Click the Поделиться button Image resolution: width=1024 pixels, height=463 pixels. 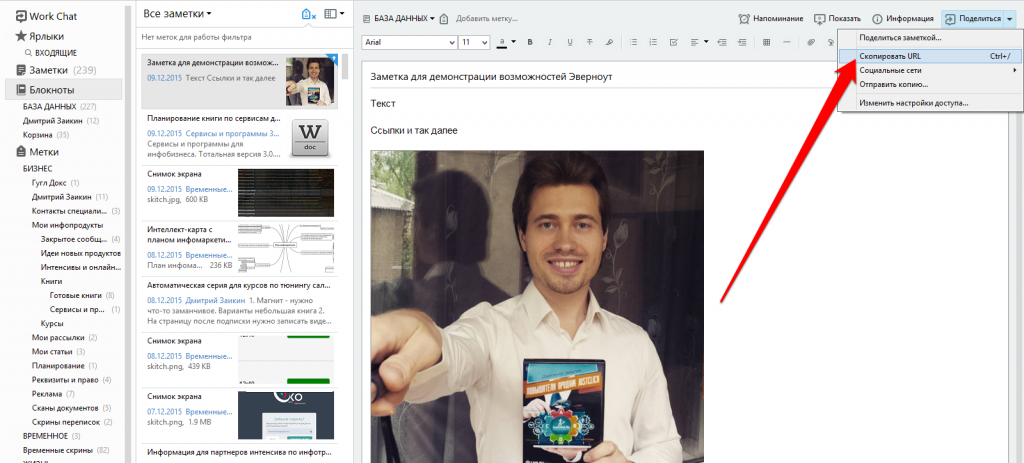point(973,18)
